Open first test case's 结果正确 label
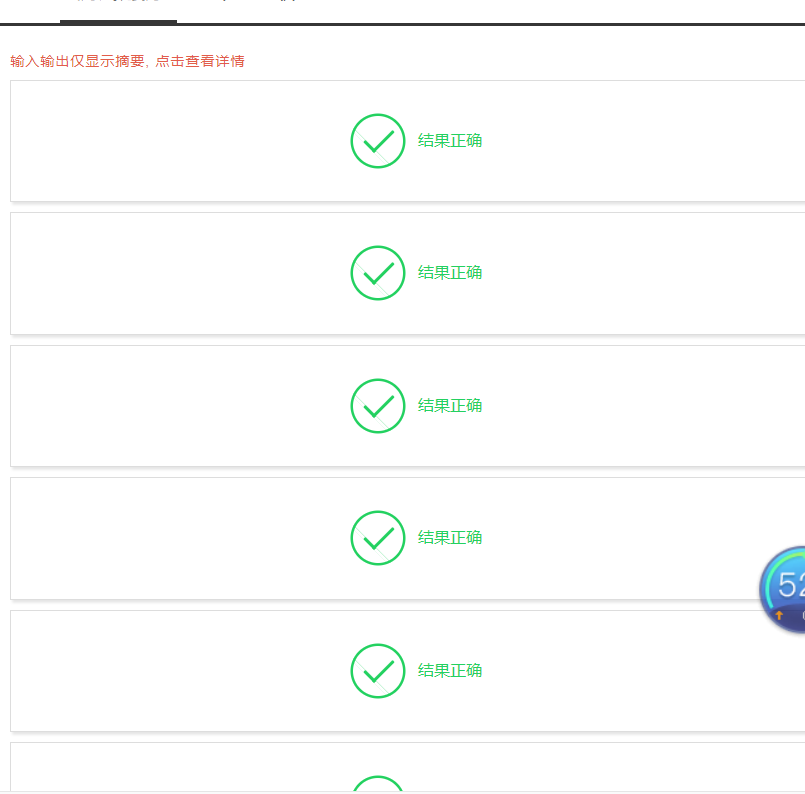805x794 pixels. coord(450,141)
